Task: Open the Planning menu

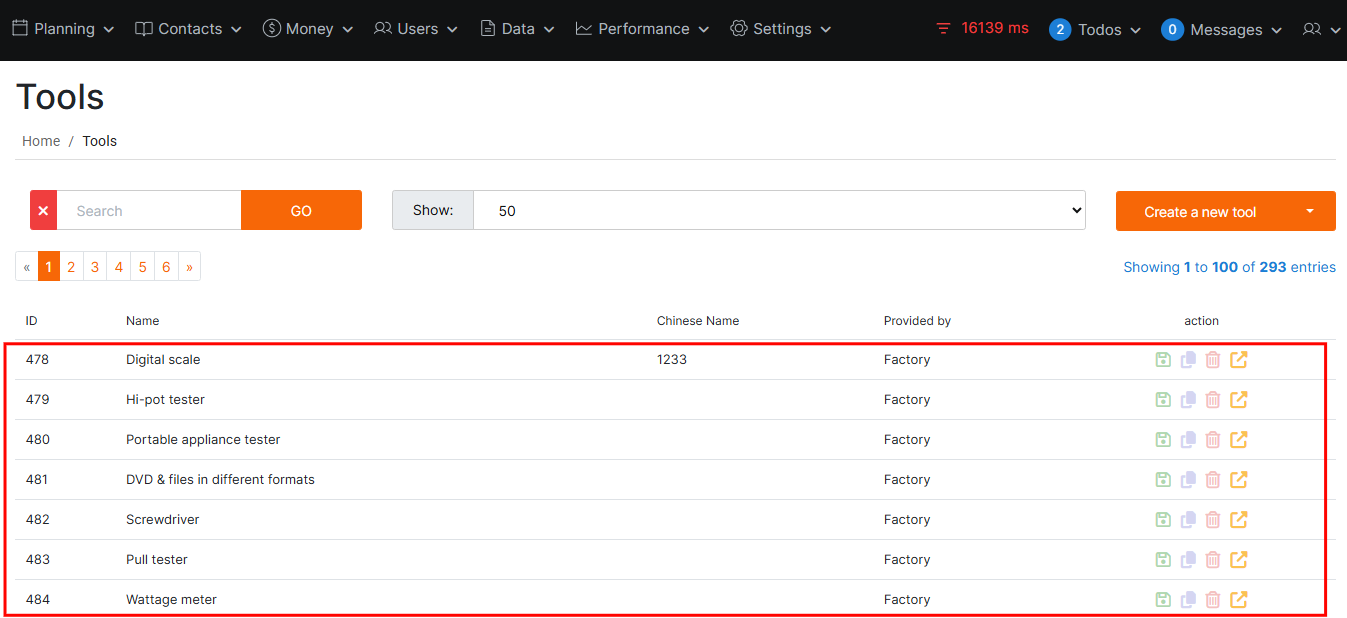Action: point(63,29)
